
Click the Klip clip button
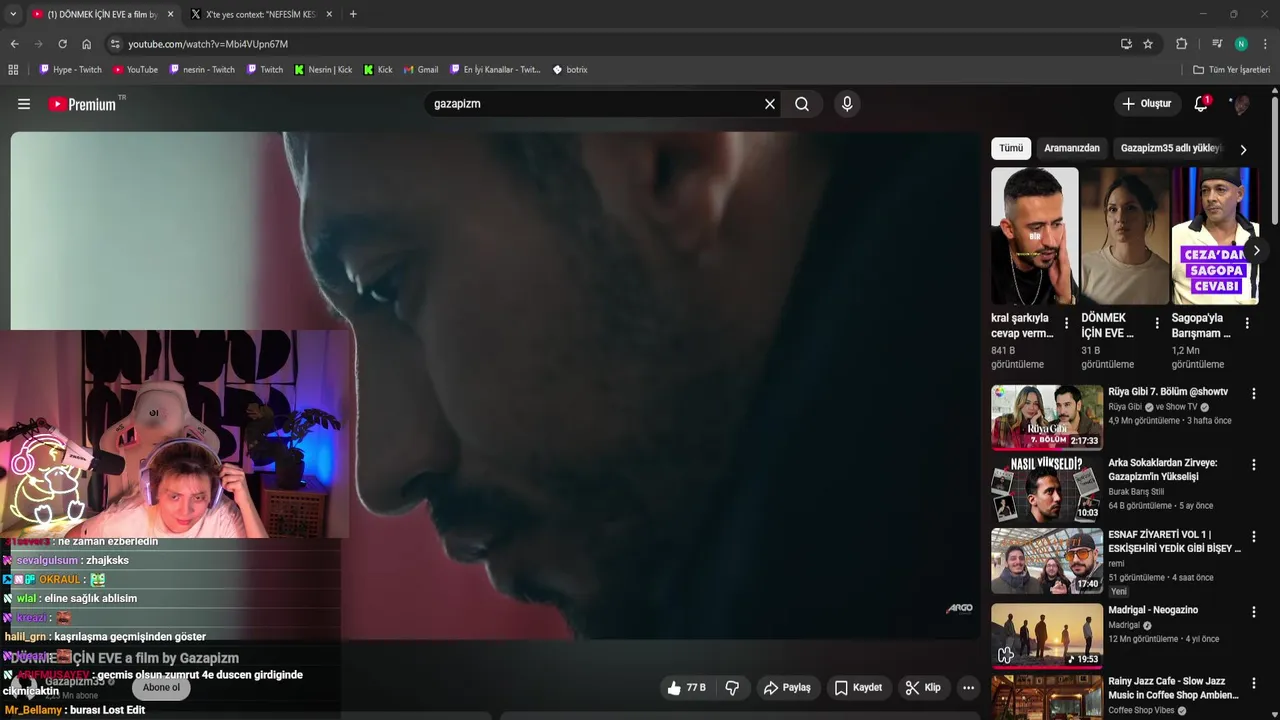(923, 688)
